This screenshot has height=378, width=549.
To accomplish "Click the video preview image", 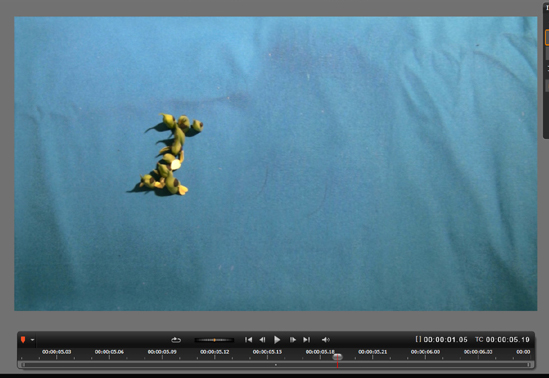I will 276,163.
